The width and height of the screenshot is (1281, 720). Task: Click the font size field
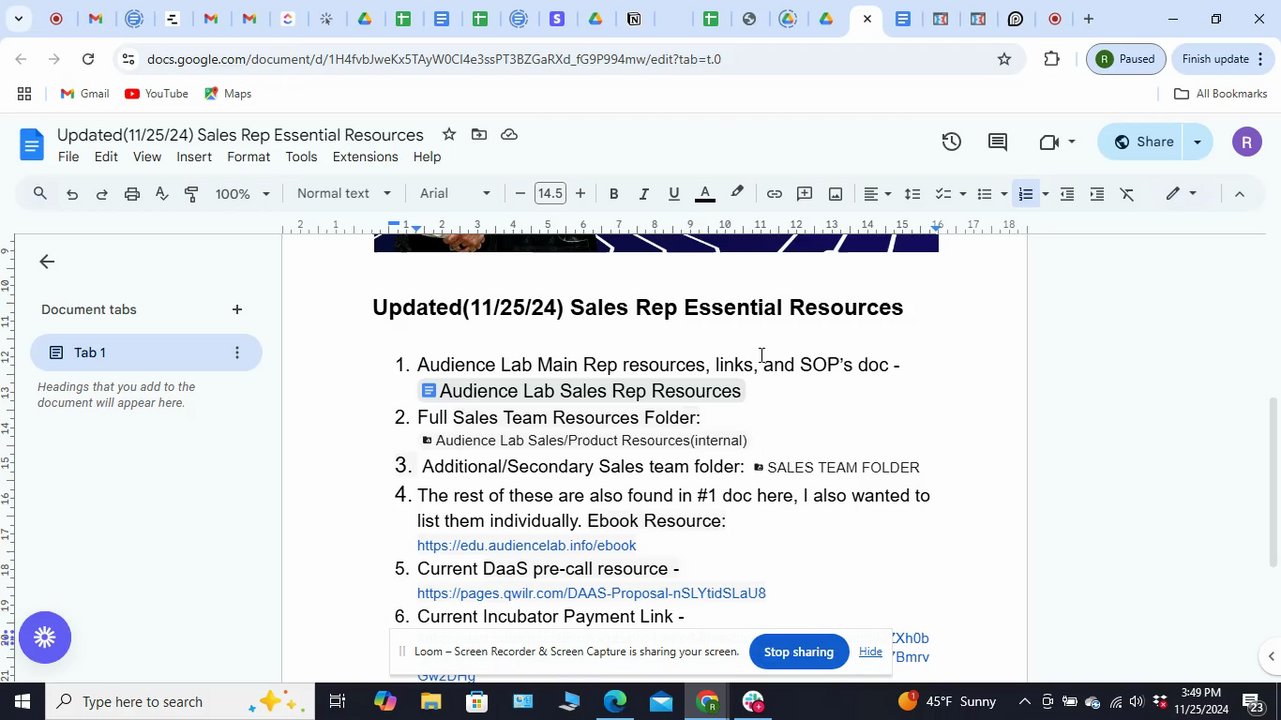[x=550, y=194]
